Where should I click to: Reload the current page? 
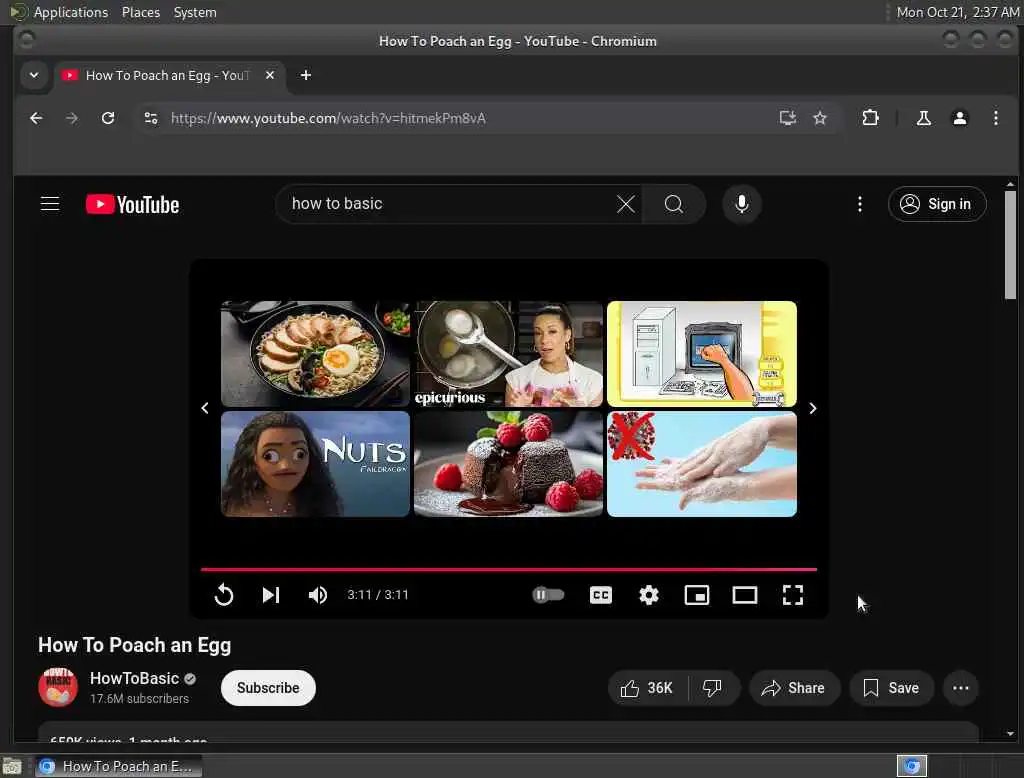108,118
